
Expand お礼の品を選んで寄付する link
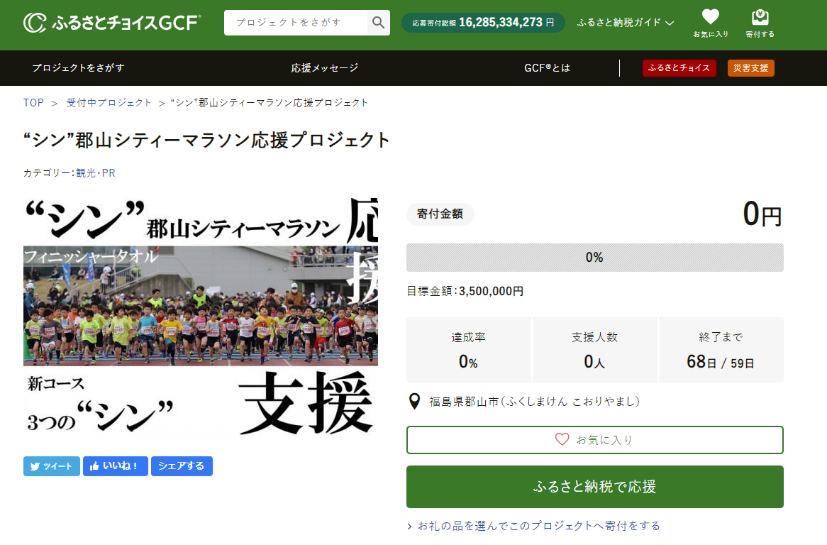point(538,526)
